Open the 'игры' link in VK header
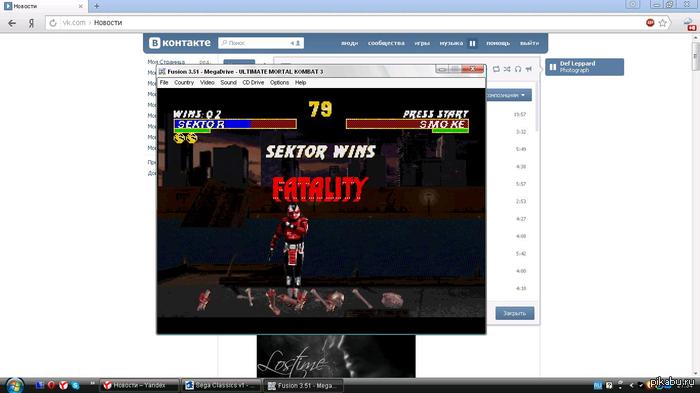 tap(422, 43)
